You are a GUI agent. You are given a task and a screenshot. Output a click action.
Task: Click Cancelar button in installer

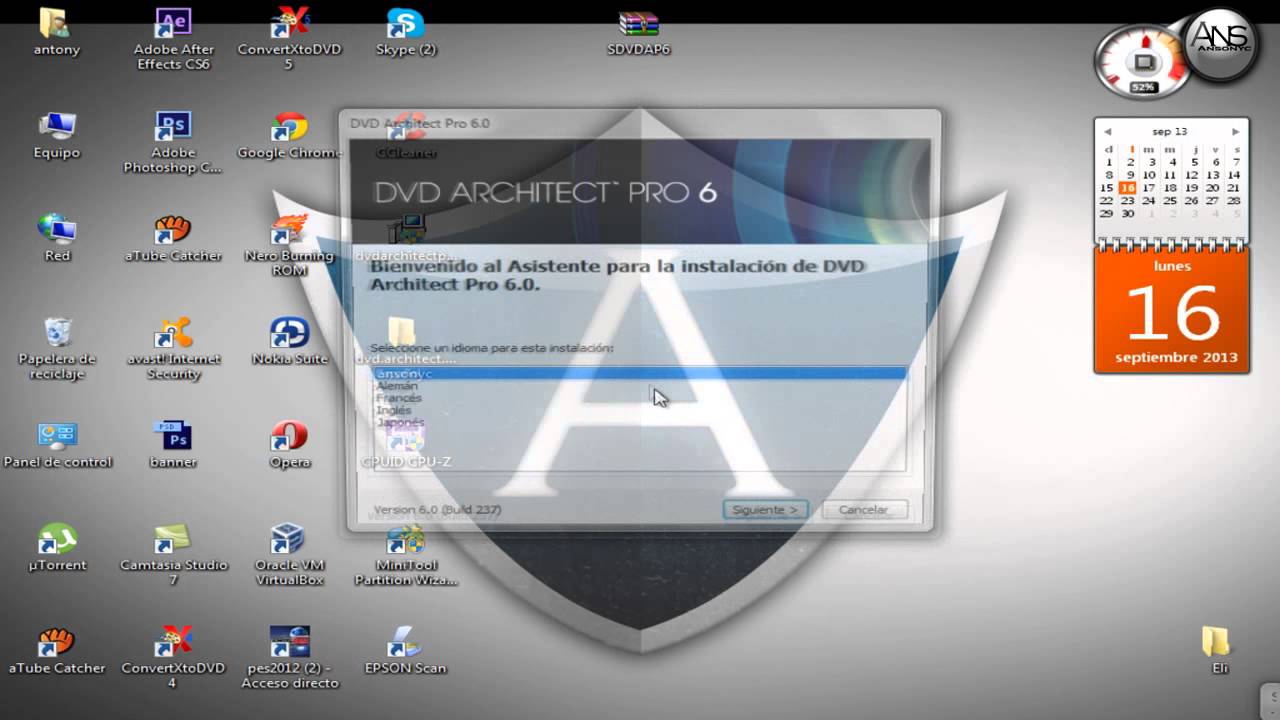point(864,509)
